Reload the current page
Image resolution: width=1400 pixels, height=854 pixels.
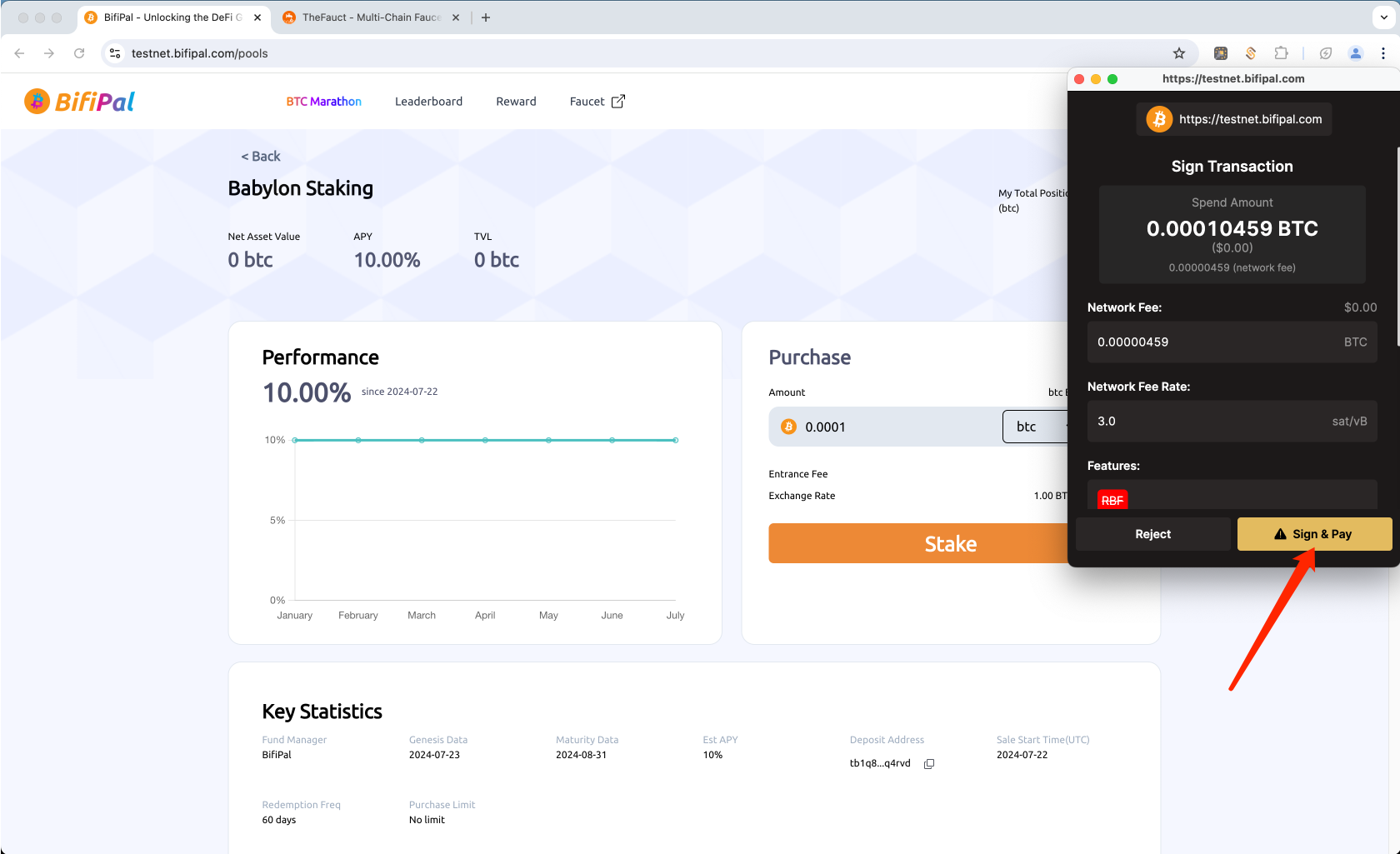(x=79, y=53)
